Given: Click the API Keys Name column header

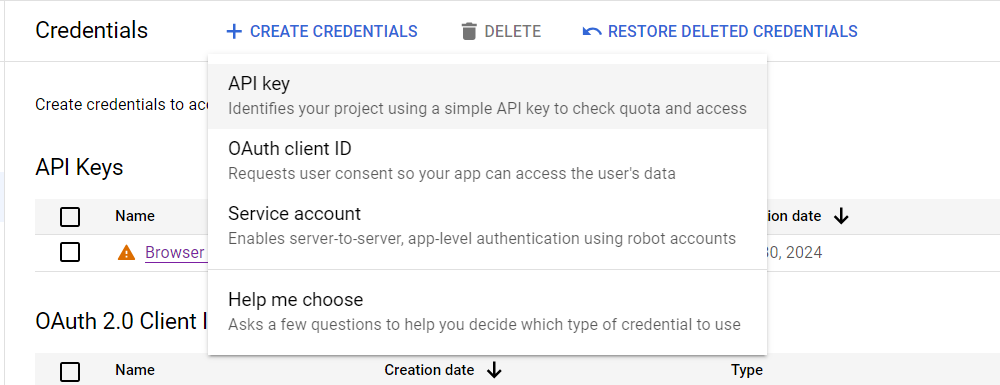Looking at the screenshot, I should (x=135, y=216).
